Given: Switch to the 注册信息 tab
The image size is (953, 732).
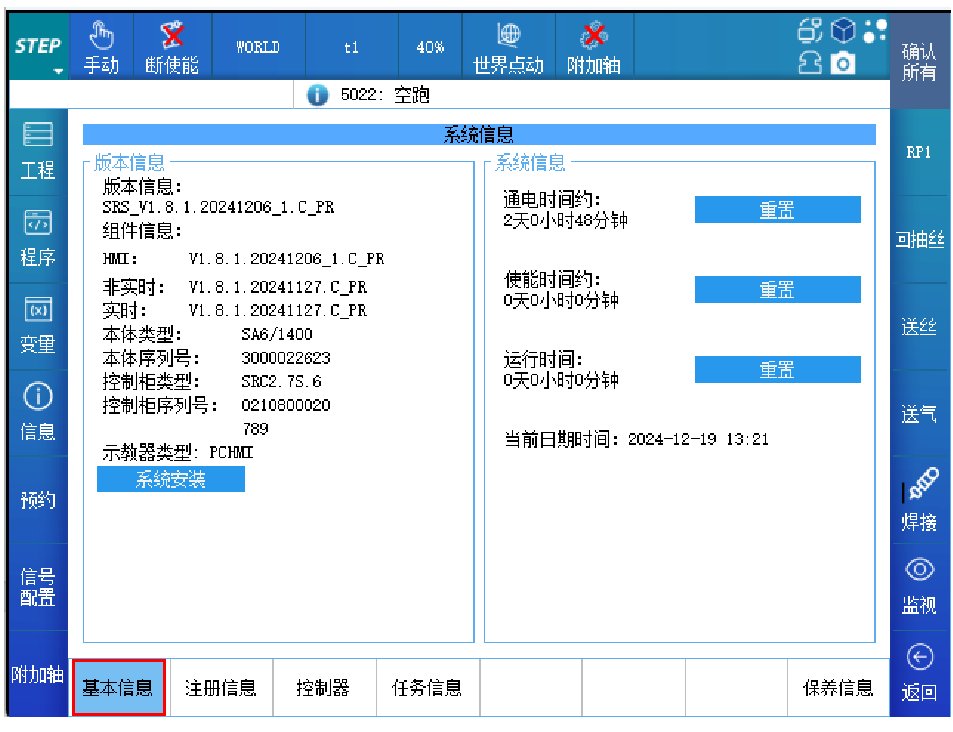Looking at the screenshot, I should click(x=221, y=688).
